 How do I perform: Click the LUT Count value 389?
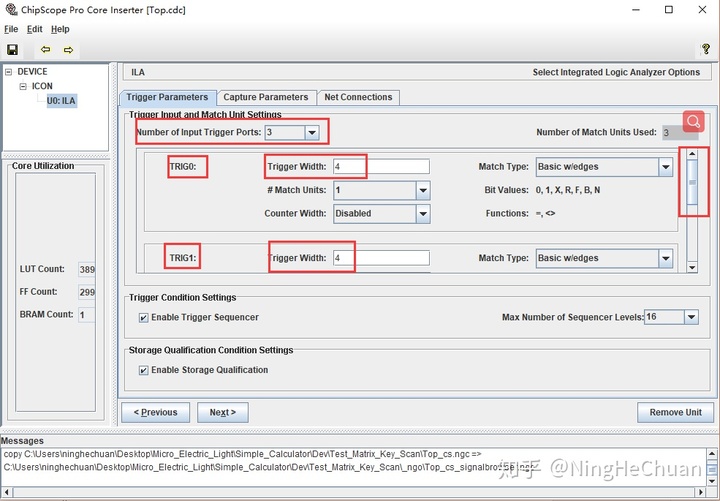87,269
